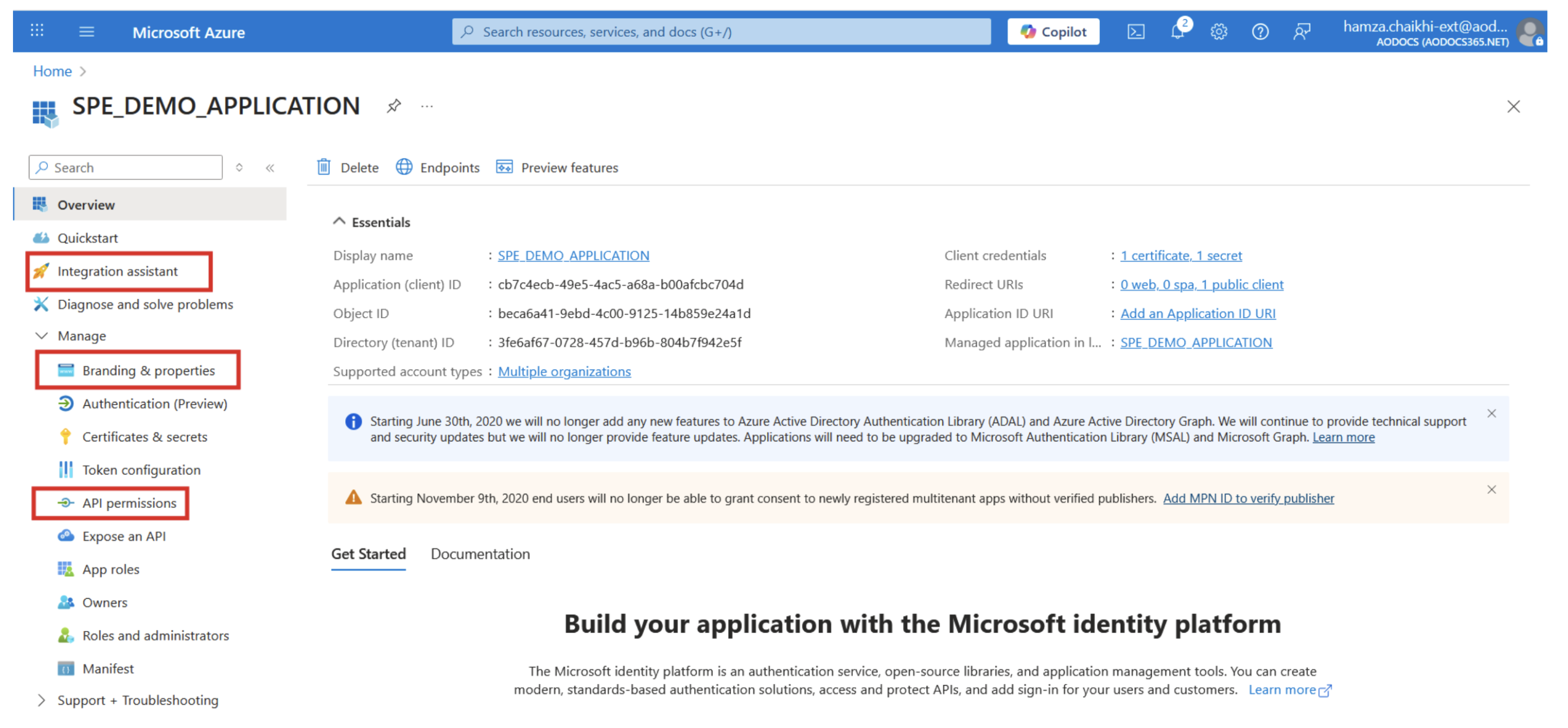Image resolution: width=1568 pixels, height=728 pixels.
Task: Focus the global search resources box
Action: click(x=721, y=32)
